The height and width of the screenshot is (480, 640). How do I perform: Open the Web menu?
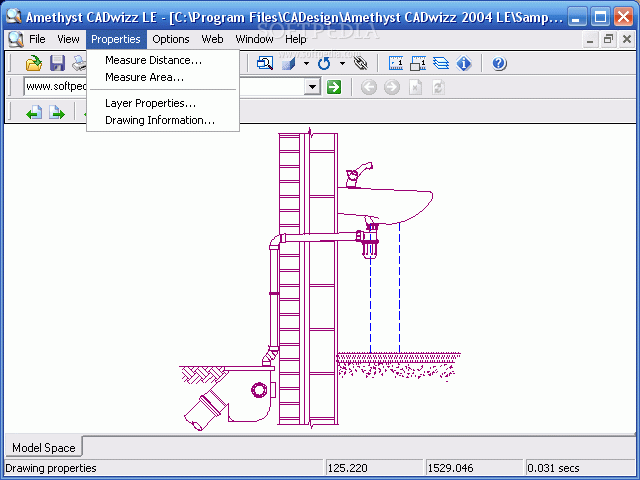click(x=212, y=39)
